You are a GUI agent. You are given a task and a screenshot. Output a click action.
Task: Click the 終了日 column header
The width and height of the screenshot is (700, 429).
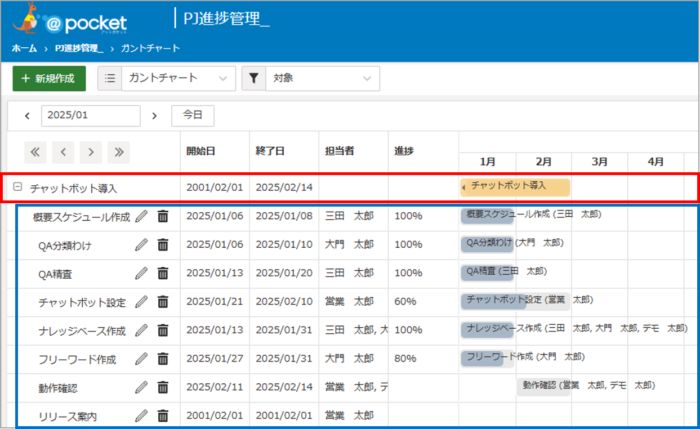coord(270,151)
